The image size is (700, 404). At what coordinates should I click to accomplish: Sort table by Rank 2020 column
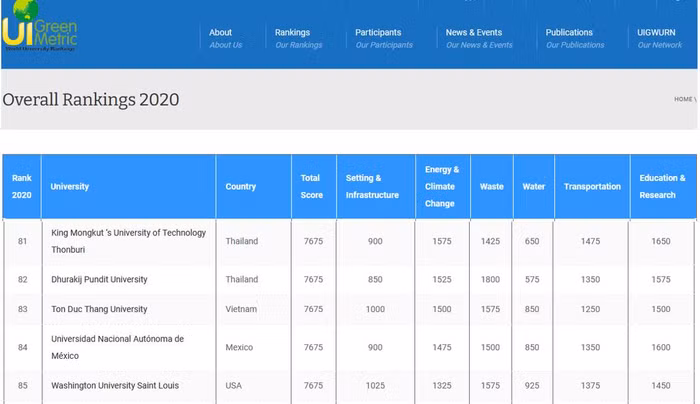point(22,186)
